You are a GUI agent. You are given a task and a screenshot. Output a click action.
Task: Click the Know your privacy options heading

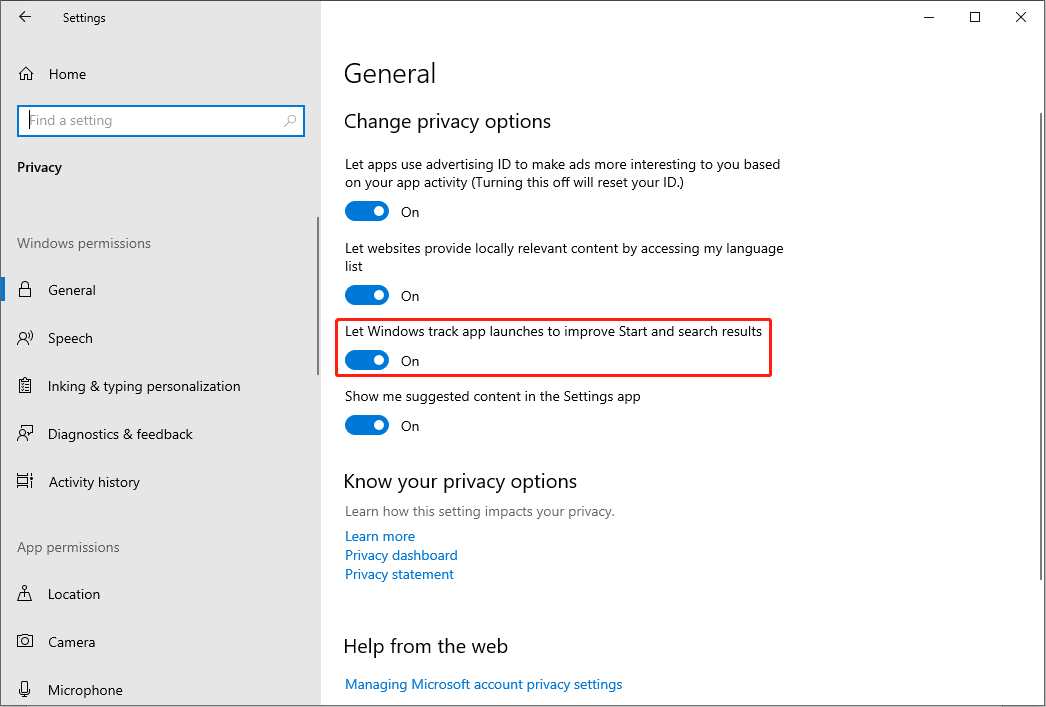click(460, 482)
